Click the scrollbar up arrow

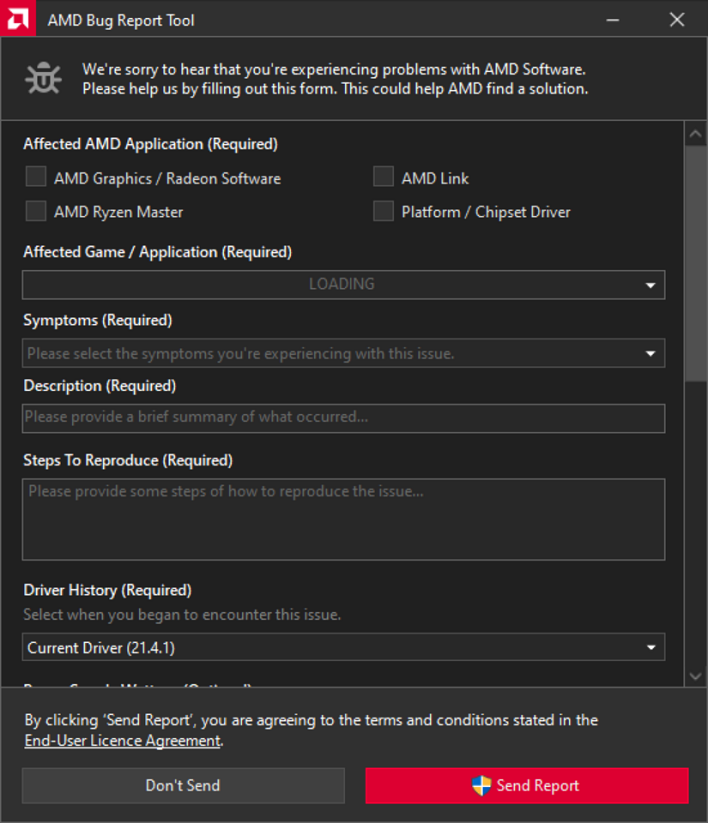tap(695, 134)
